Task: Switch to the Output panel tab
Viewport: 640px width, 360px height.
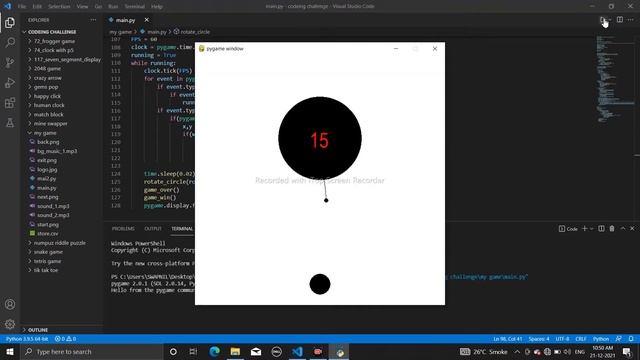Action: (153, 229)
